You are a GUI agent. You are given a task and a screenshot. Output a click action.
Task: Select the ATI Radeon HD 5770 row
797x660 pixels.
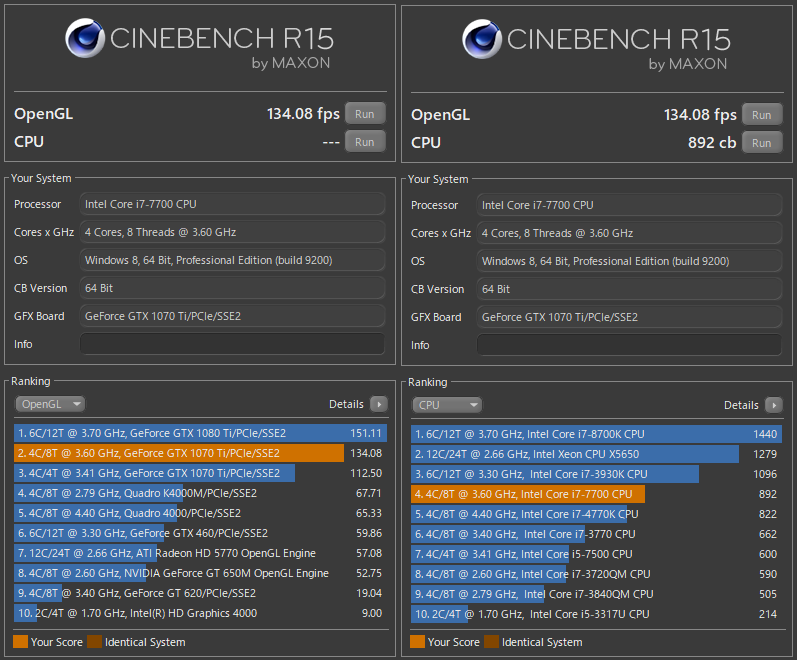click(x=200, y=553)
